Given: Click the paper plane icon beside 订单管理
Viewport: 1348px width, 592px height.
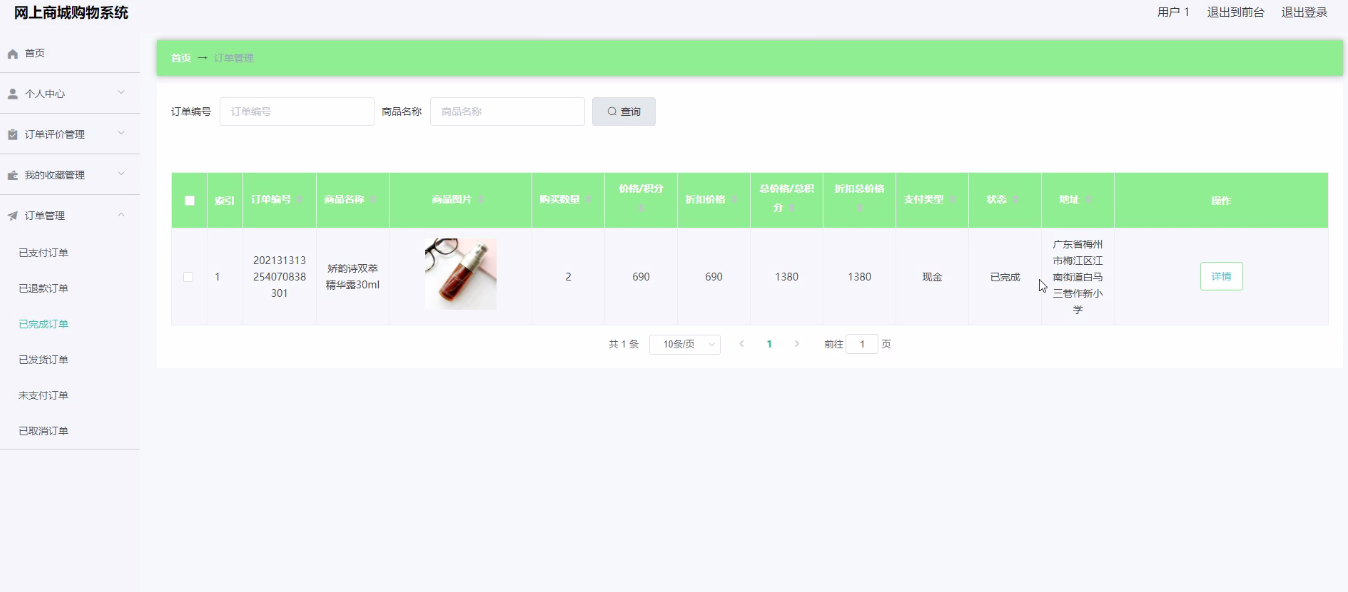Looking at the screenshot, I should click(x=13, y=216).
